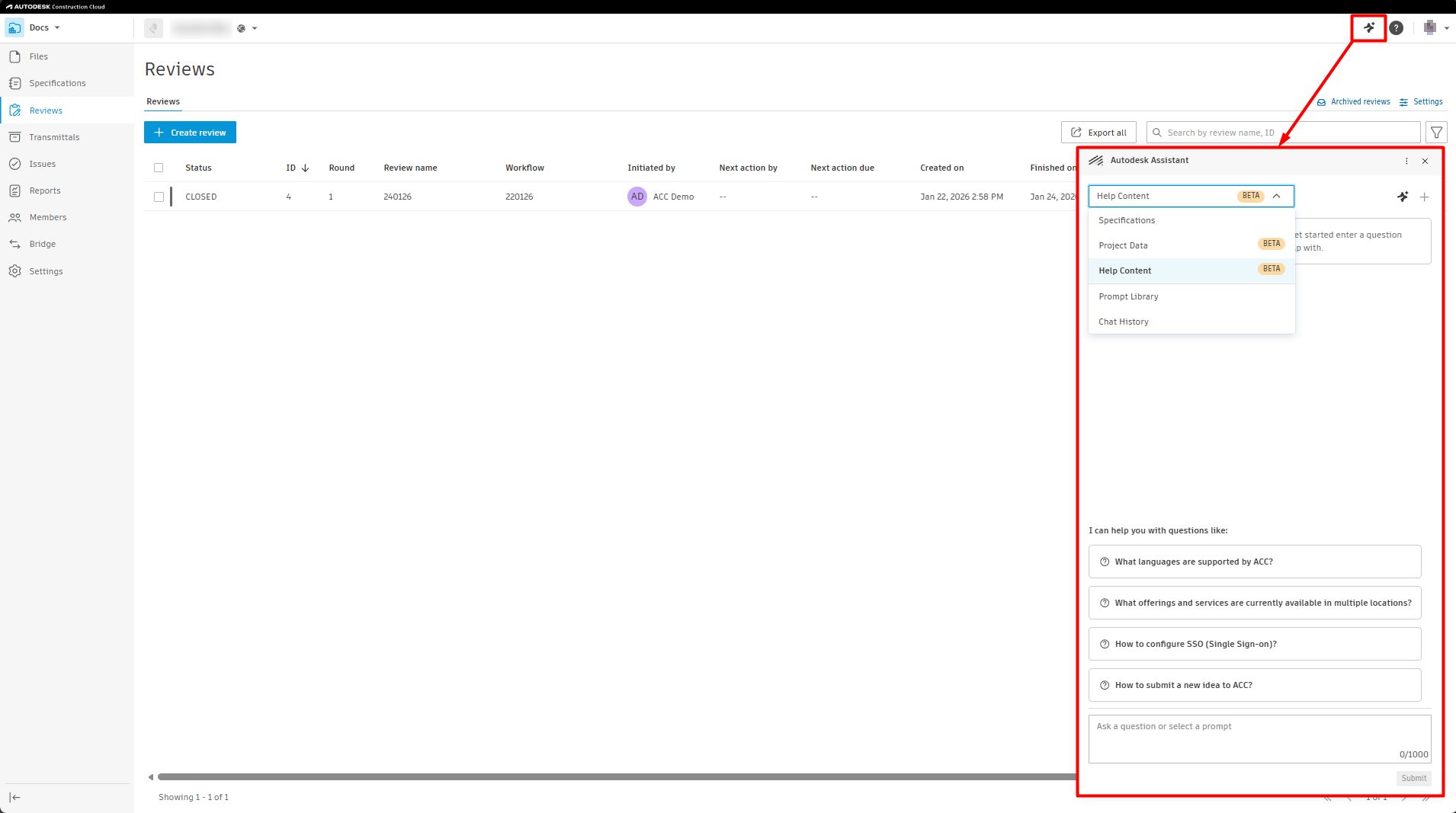Open the help question mark icon
This screenshot has width=1456, height=813.
click(1396, 28)
